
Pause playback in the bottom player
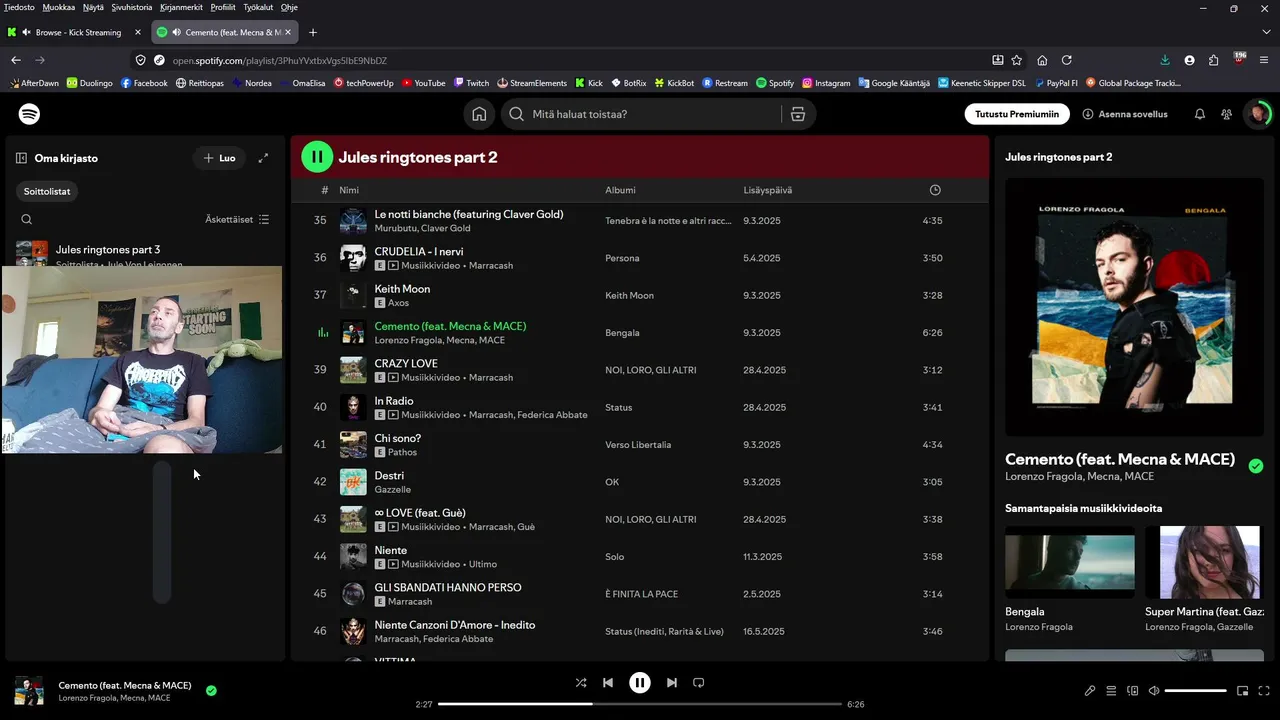click(x=640, y=683)
